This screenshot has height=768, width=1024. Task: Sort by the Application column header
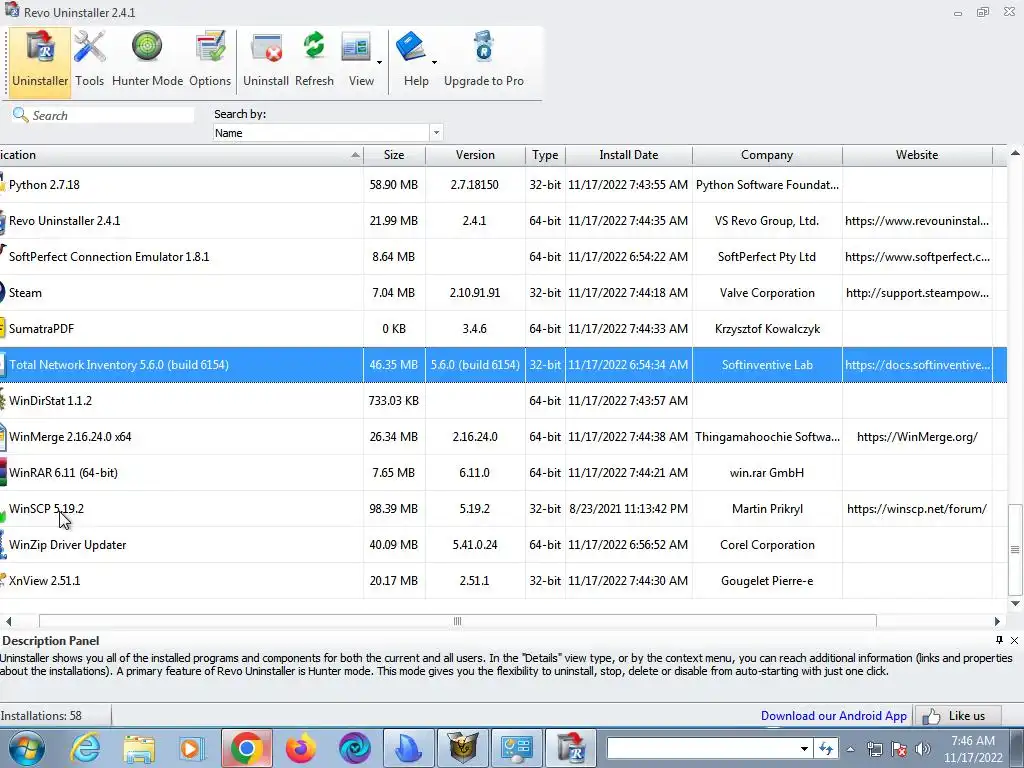pyautogui.click(x=181, y=155)
